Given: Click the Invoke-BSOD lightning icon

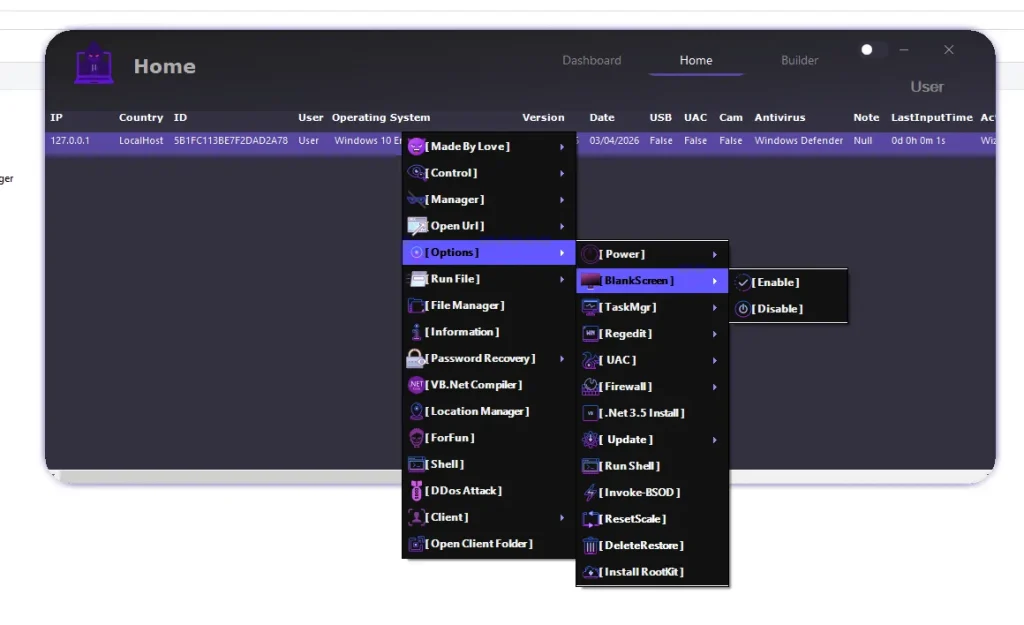Looking at the screenshot, I should tap(590, 492).
